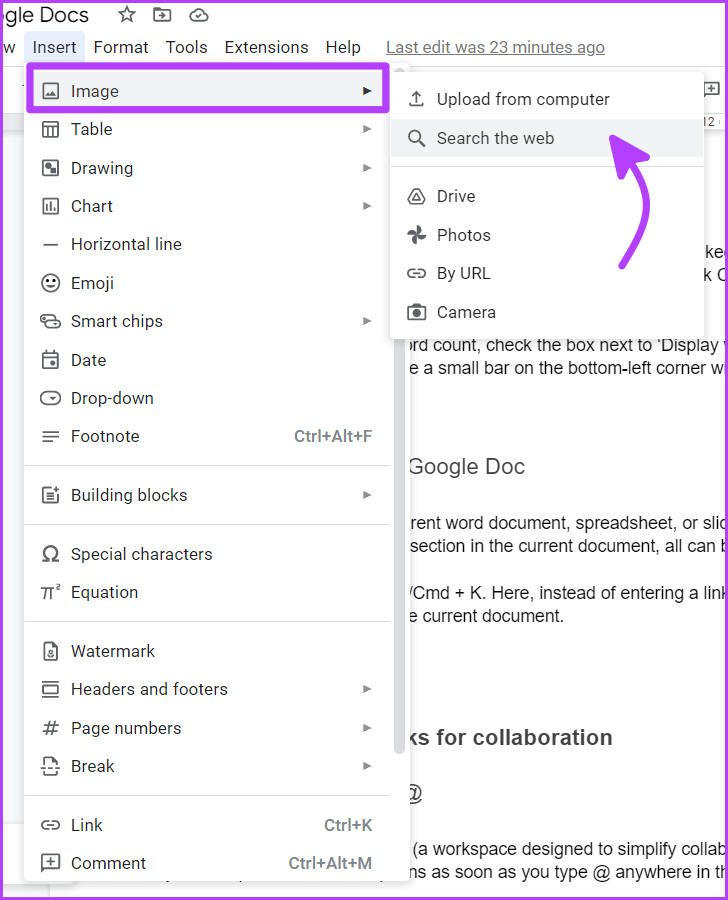
Task: Click the Photos pinwheel icon
Action: [x=416, y=235]
